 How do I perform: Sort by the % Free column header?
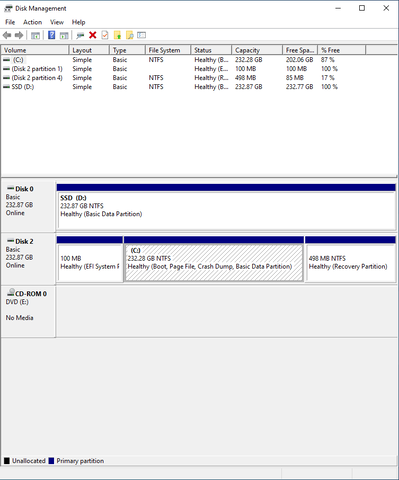[342, 50]
